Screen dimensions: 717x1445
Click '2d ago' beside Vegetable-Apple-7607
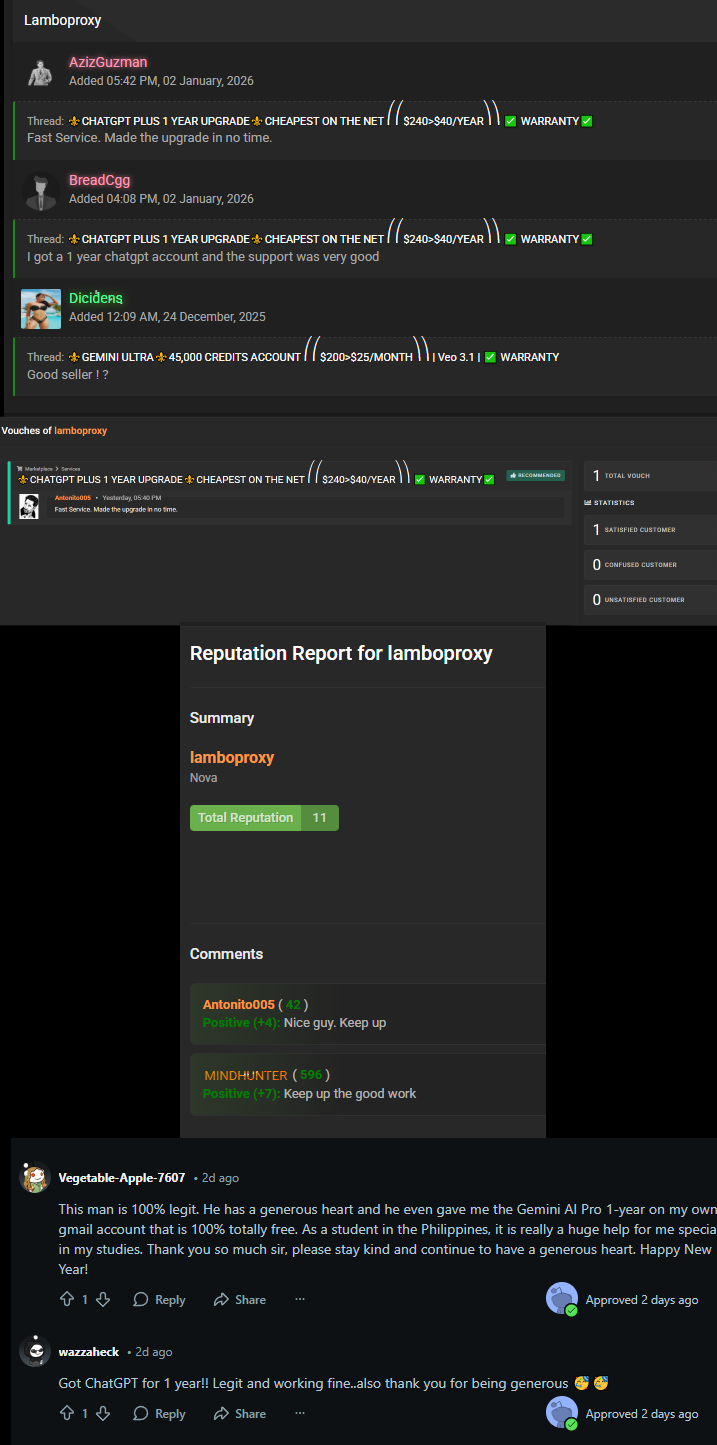[220, 1178]
